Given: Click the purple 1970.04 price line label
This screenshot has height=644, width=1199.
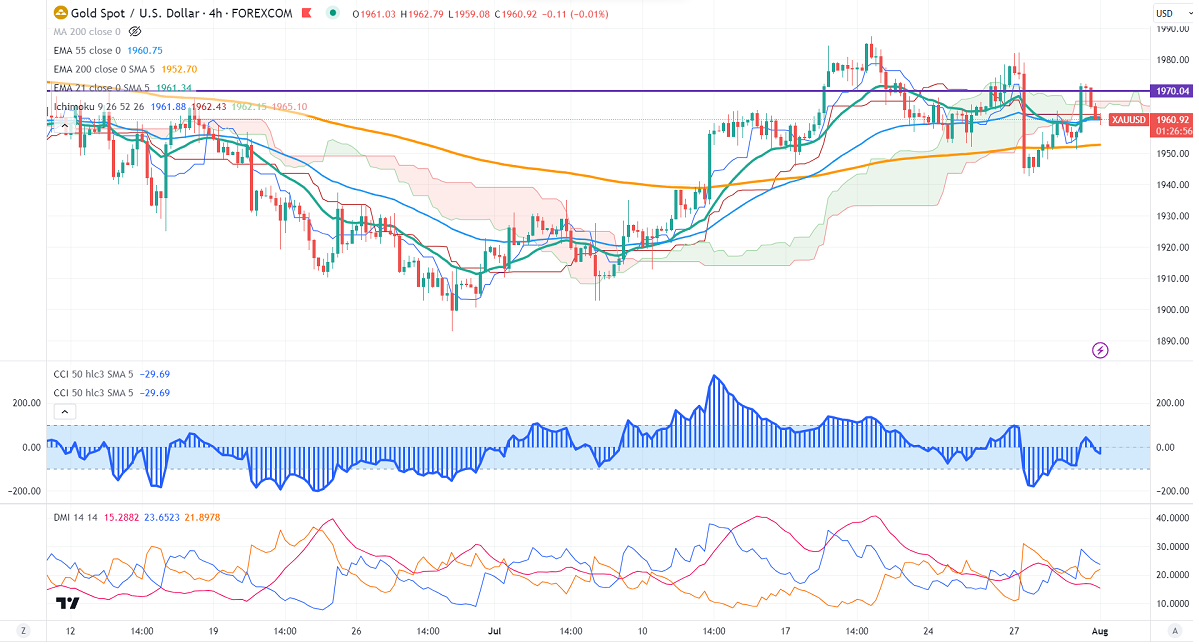Looking at the screenshot, I should point(1171,91).
